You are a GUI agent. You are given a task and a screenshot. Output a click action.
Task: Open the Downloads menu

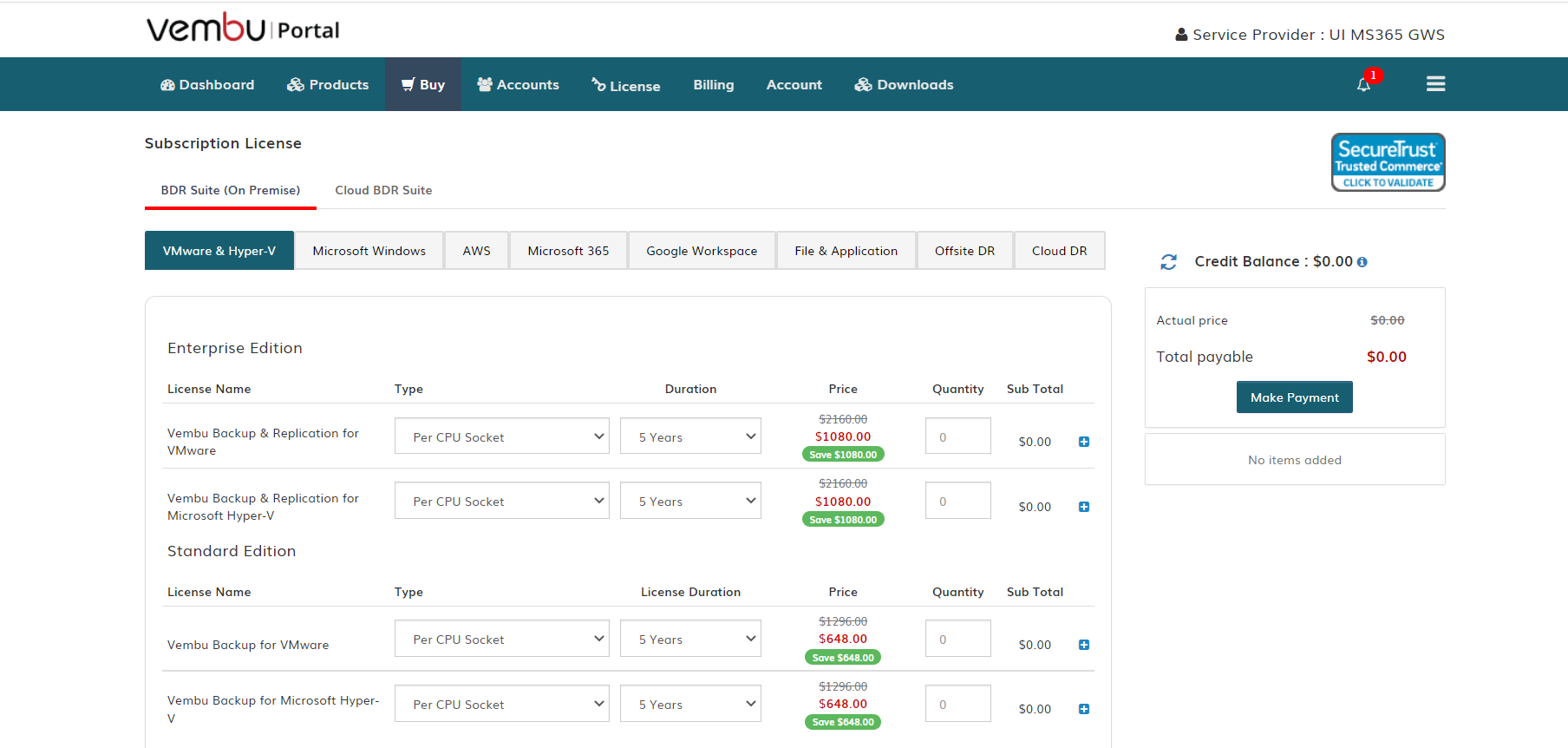tap(904, 84)
